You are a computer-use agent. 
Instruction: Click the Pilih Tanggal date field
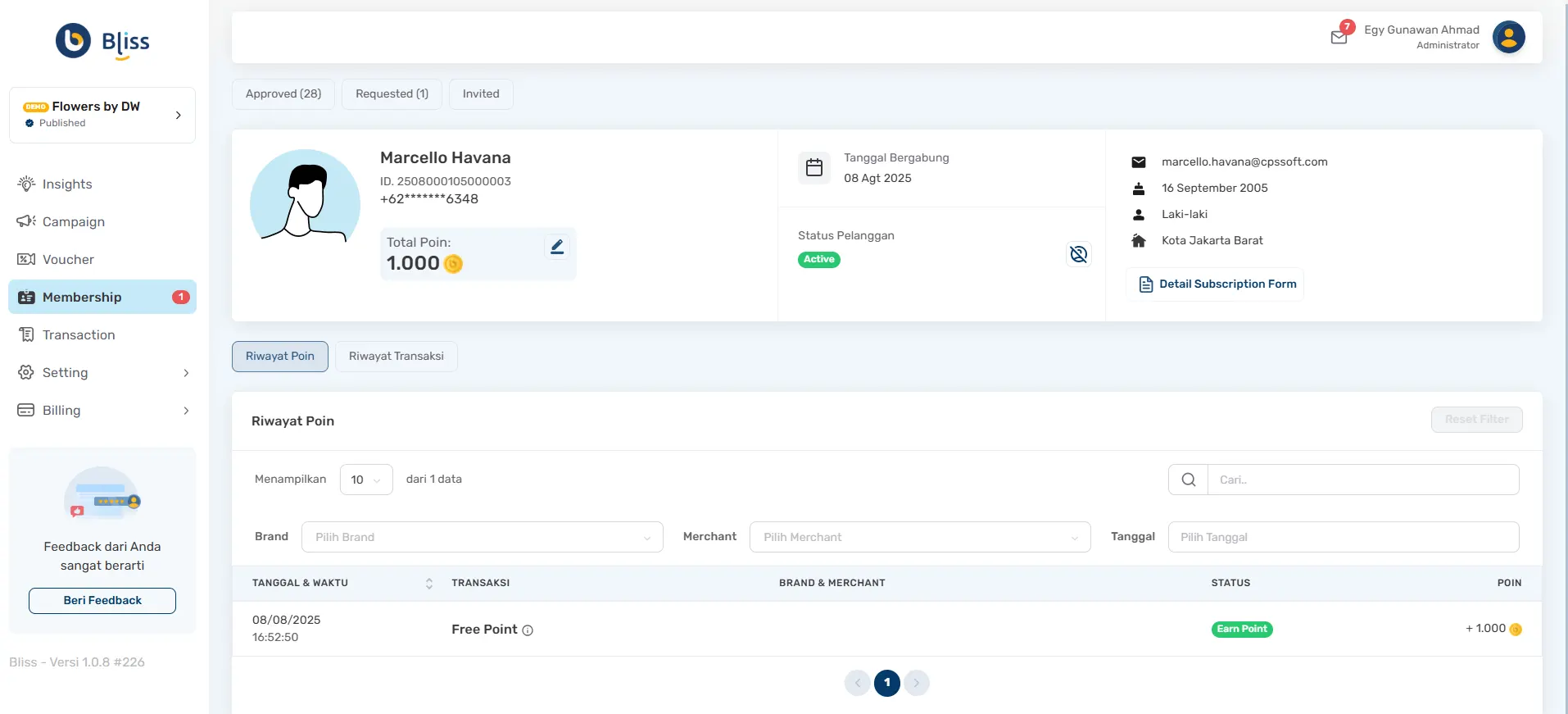click(1343, 537)
